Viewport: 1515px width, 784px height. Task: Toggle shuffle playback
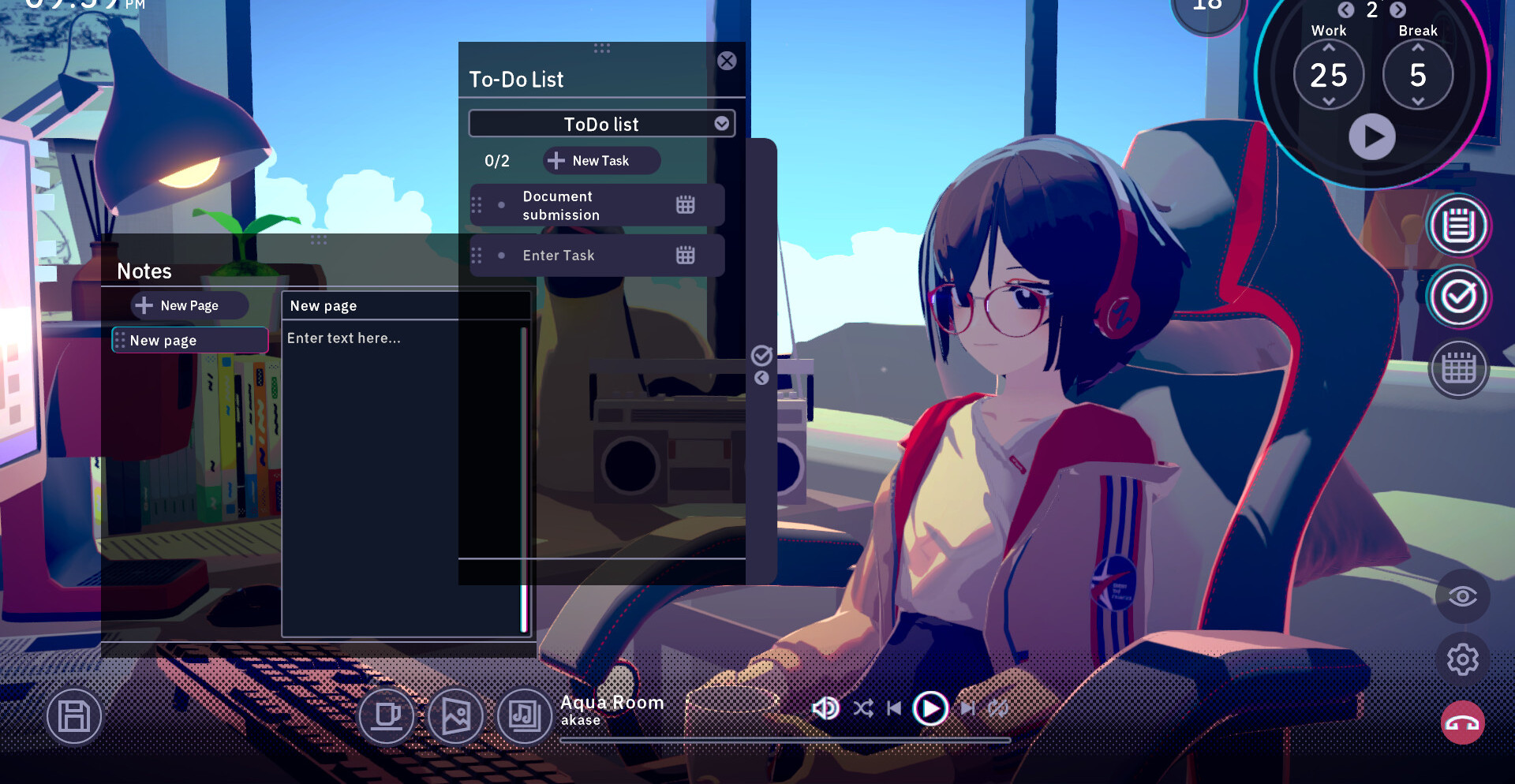click(x=862, y=708)
